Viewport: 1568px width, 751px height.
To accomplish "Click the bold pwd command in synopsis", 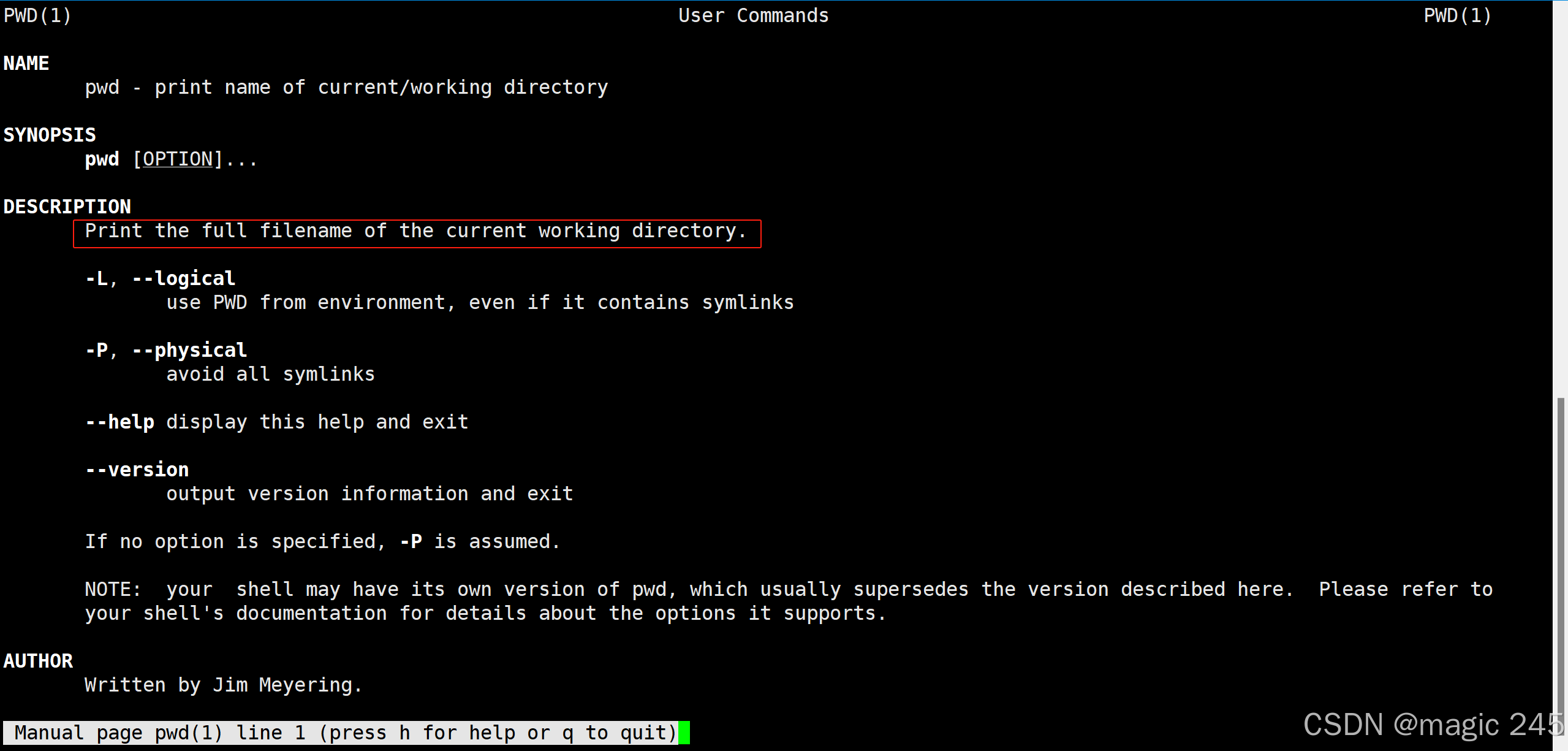I will point(102,159).
